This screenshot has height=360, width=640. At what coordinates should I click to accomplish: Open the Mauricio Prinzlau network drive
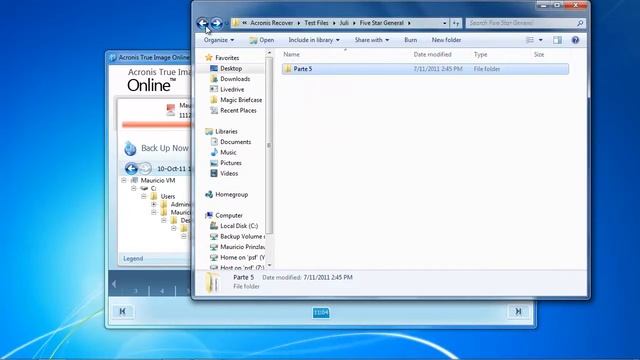242,247
